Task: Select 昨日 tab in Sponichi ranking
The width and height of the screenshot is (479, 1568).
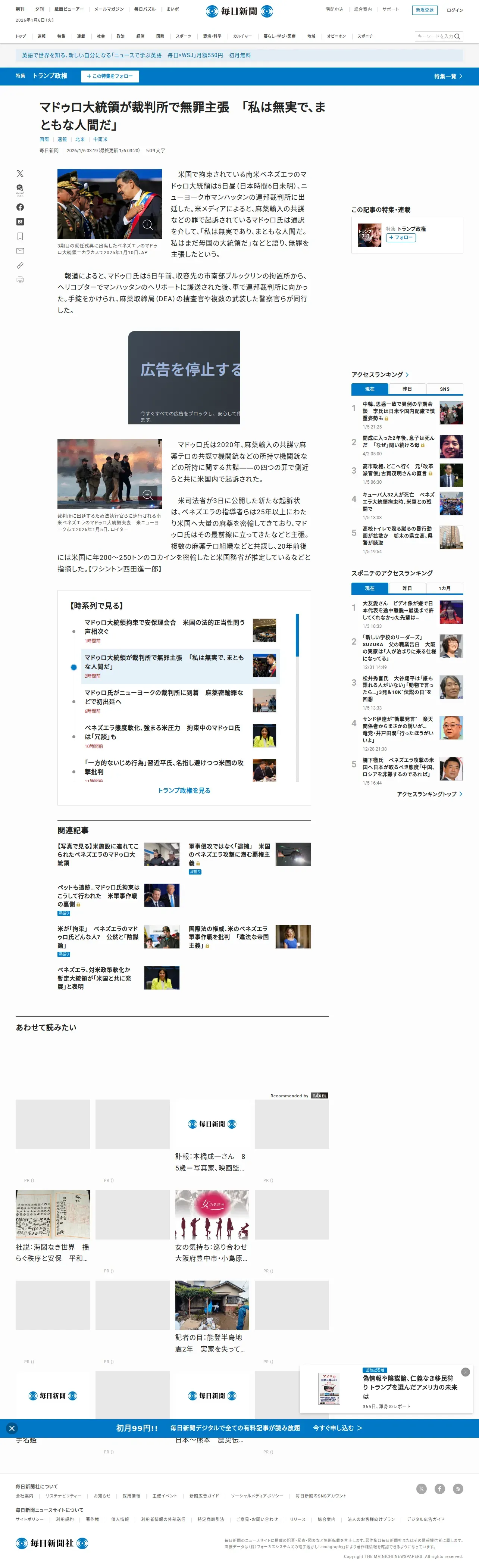Action: [407, 588]
